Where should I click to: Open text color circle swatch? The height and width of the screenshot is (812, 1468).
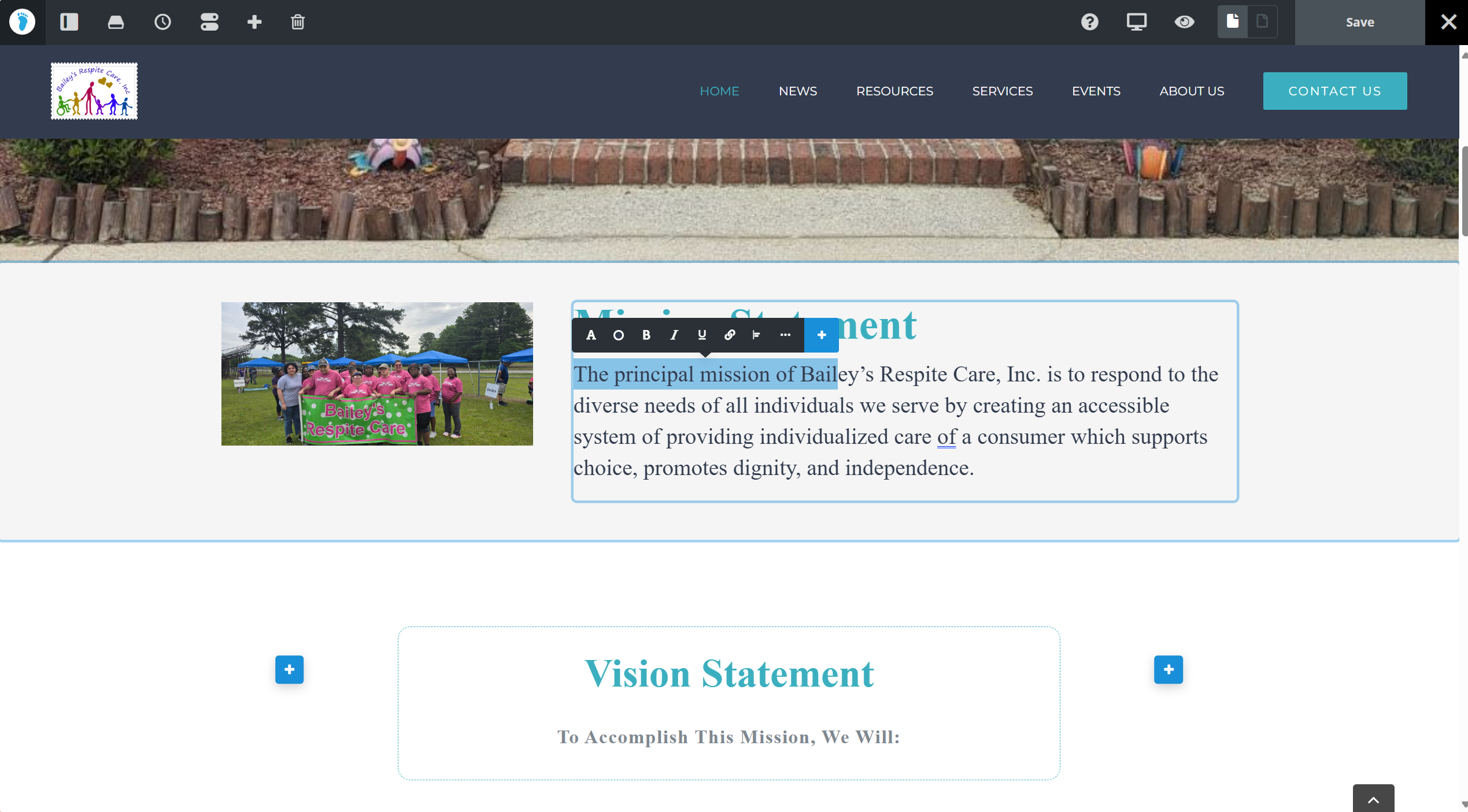(x=618, y=335)
